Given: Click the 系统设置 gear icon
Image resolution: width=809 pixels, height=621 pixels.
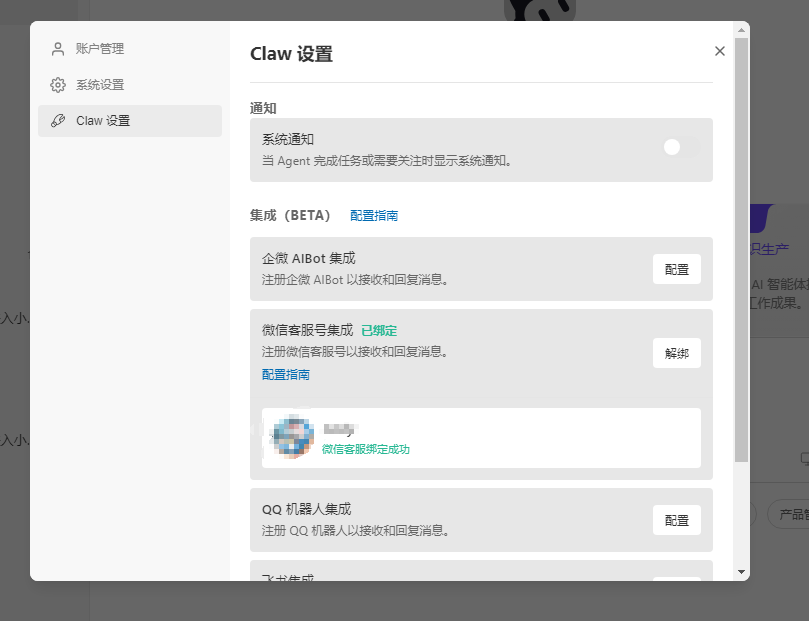Looking at the screenshot, I should coord(58,85).
